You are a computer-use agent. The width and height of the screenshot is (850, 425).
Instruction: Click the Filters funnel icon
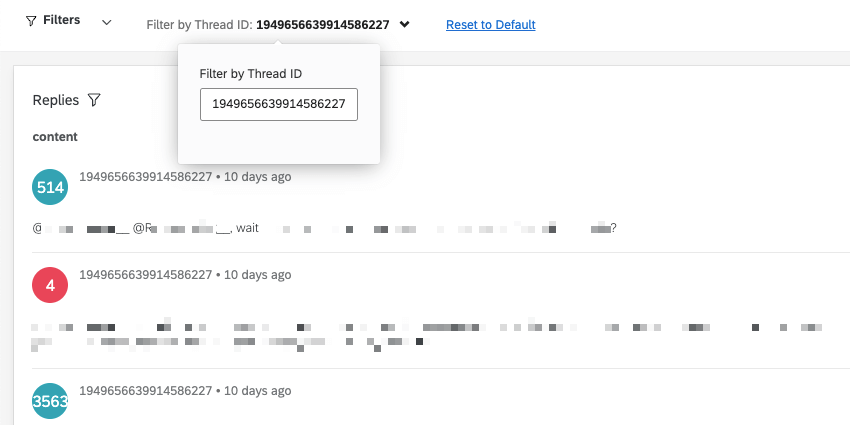[x=31, y=21]
